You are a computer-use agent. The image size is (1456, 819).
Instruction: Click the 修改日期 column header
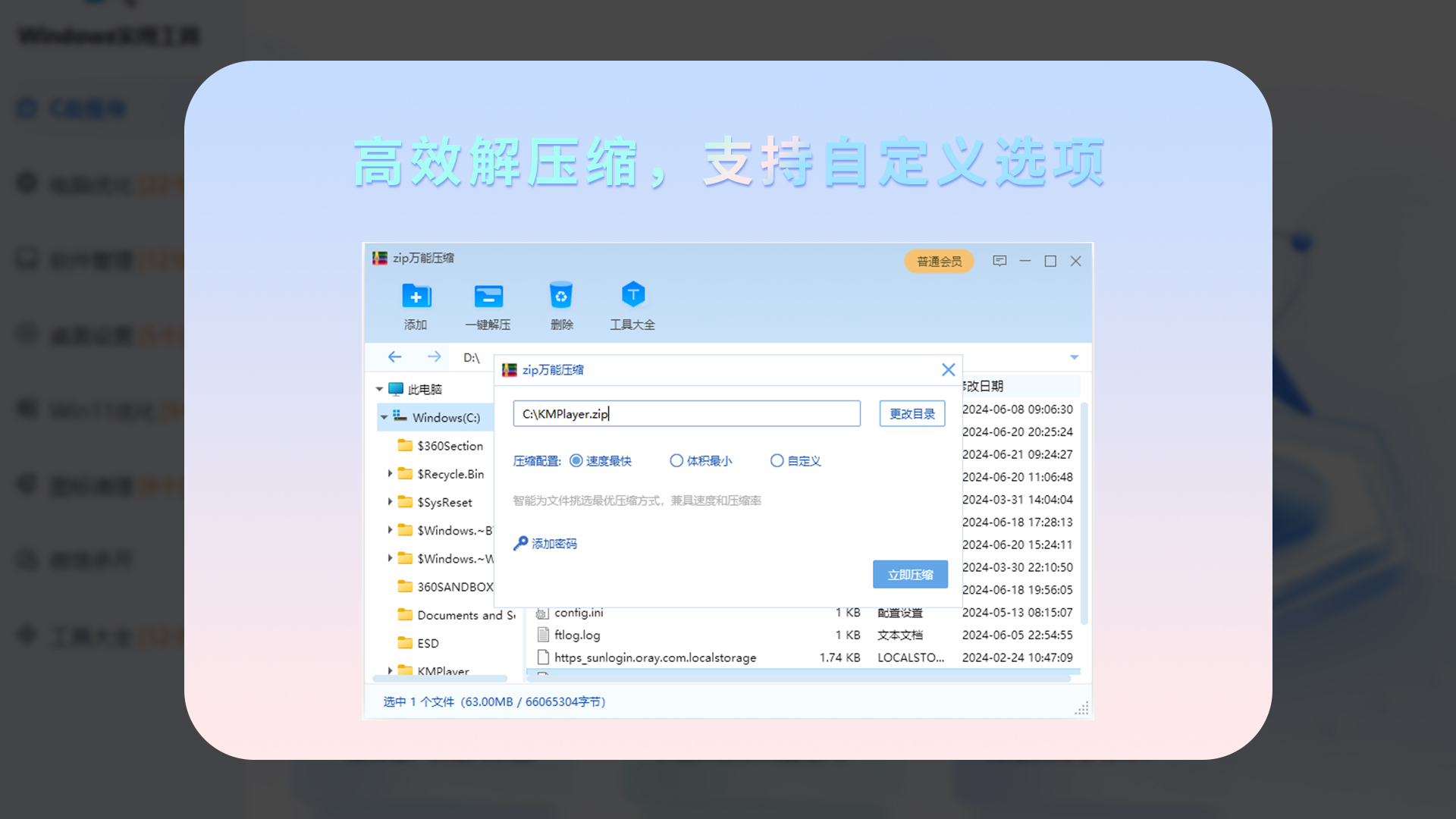pos(983,386)
